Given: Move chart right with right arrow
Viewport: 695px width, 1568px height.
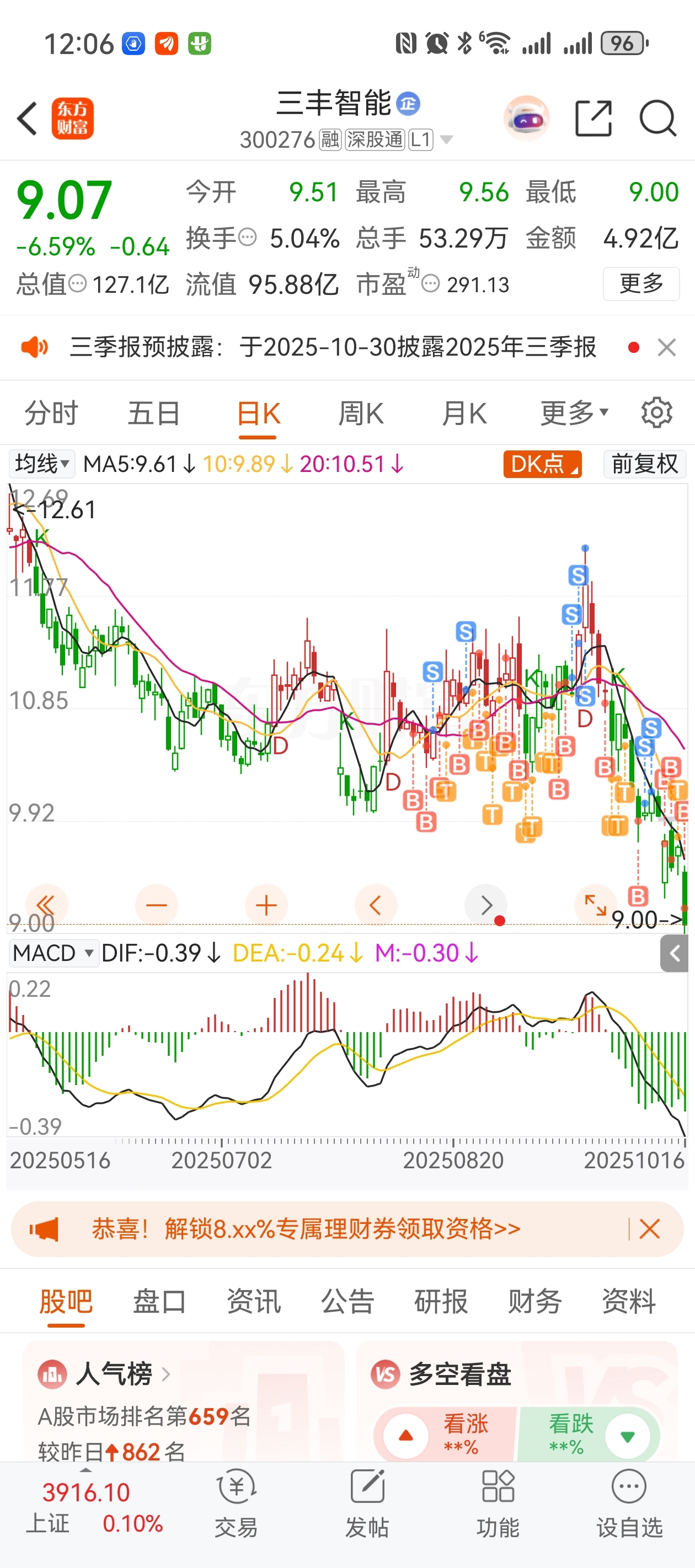Looking at the screenshot, I should click(485, 905).
